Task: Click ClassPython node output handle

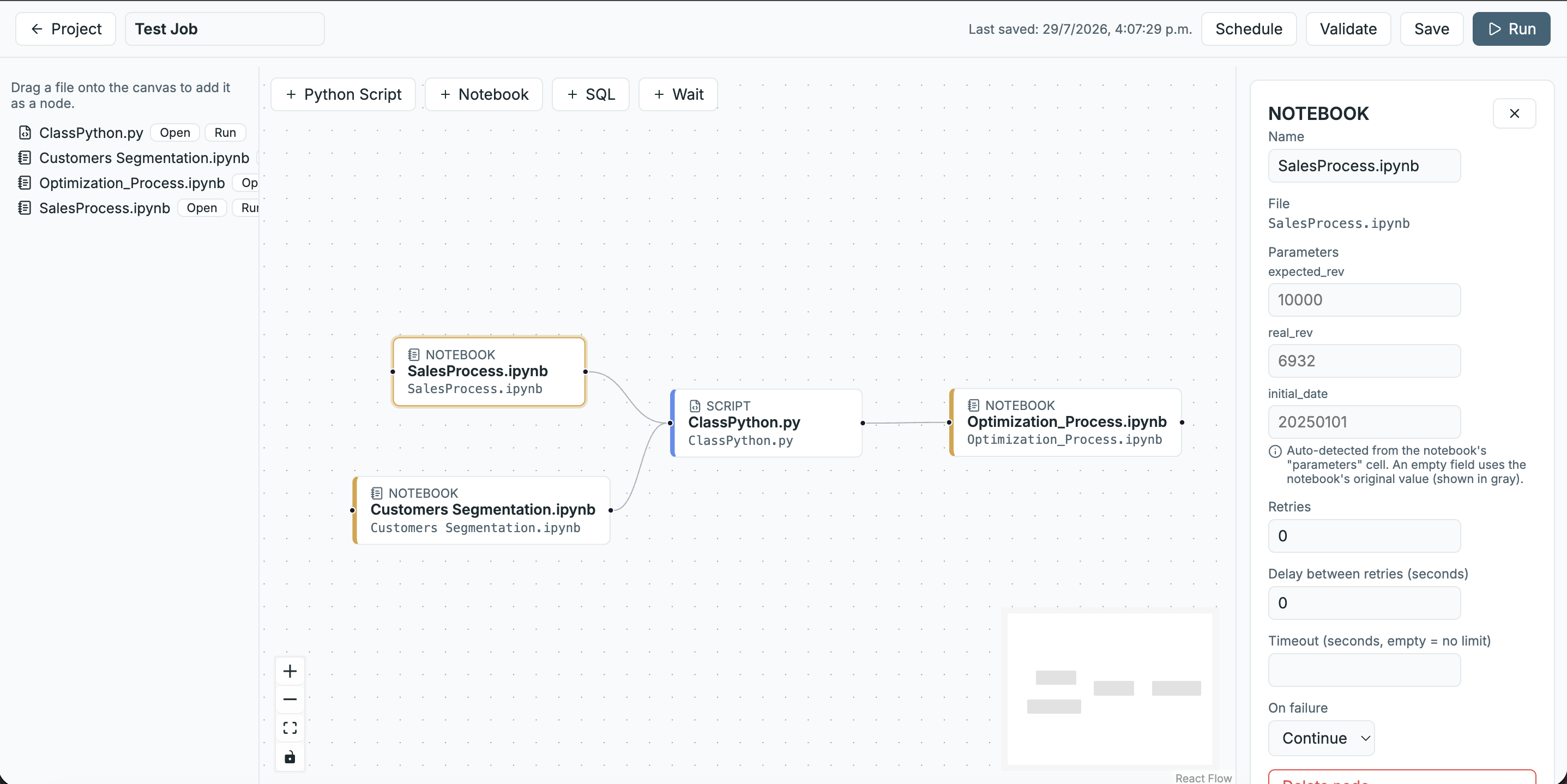Action: (x=863, y=423)
